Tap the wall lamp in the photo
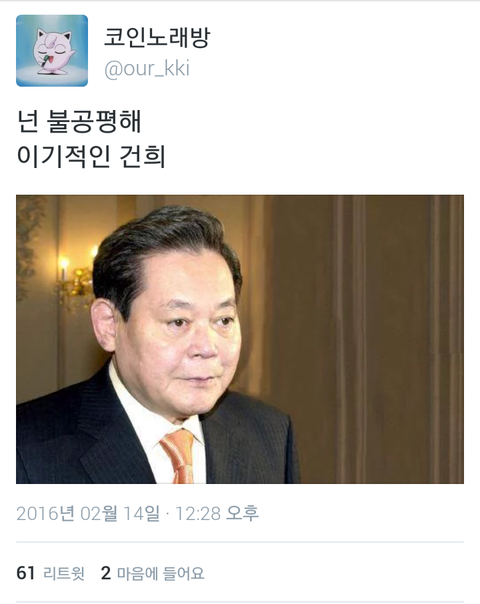This screenshot has width=480, height=604. tap(77, 279)
